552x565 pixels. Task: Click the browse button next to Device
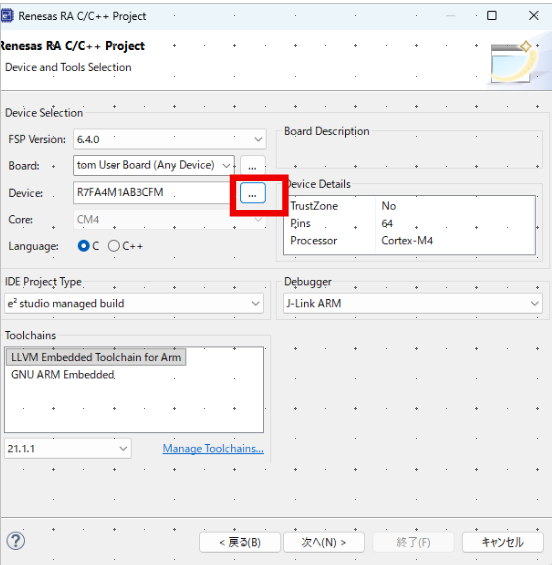[253, 193]
